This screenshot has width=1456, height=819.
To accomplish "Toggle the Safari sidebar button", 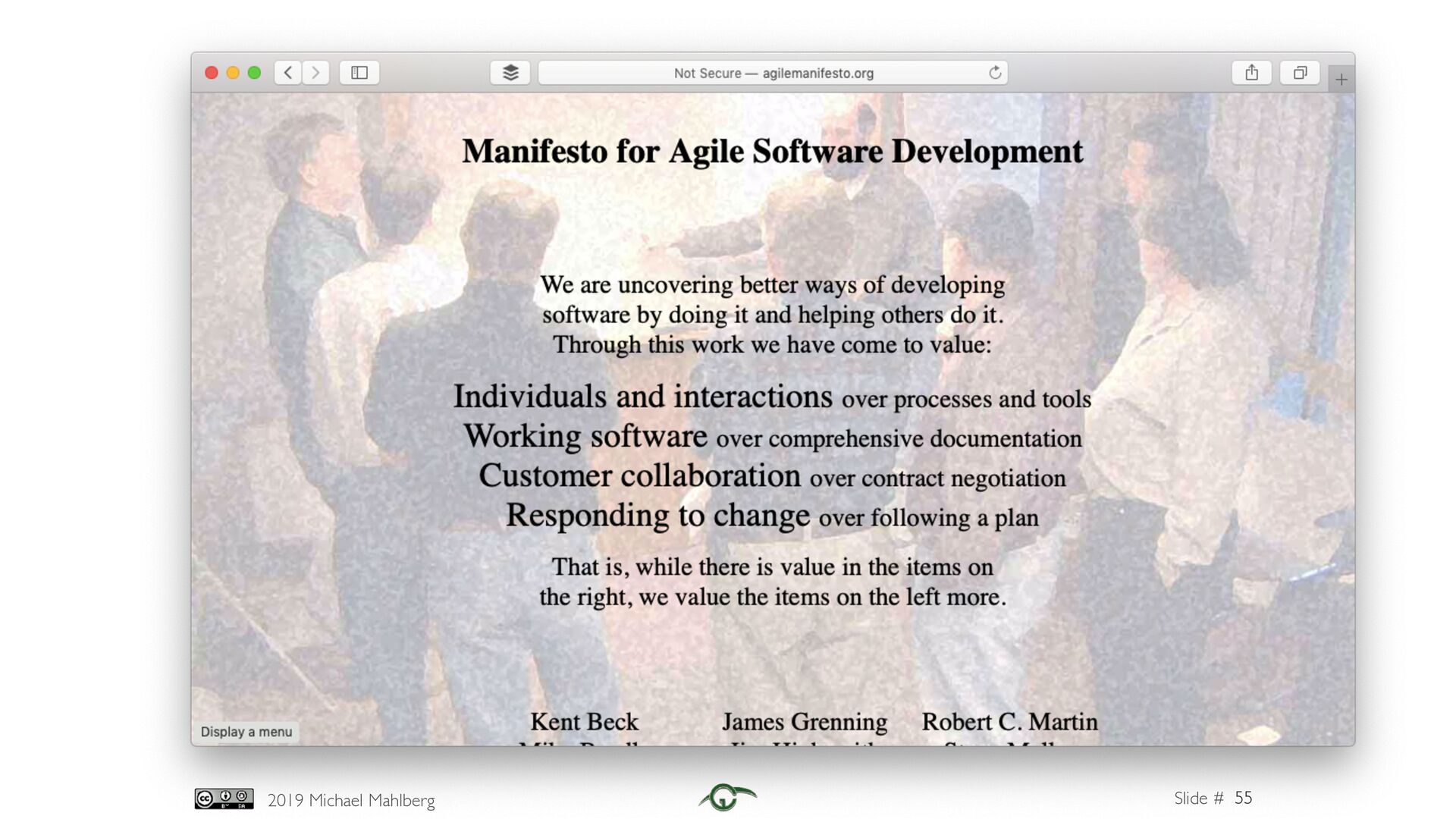I will (359, 73).
